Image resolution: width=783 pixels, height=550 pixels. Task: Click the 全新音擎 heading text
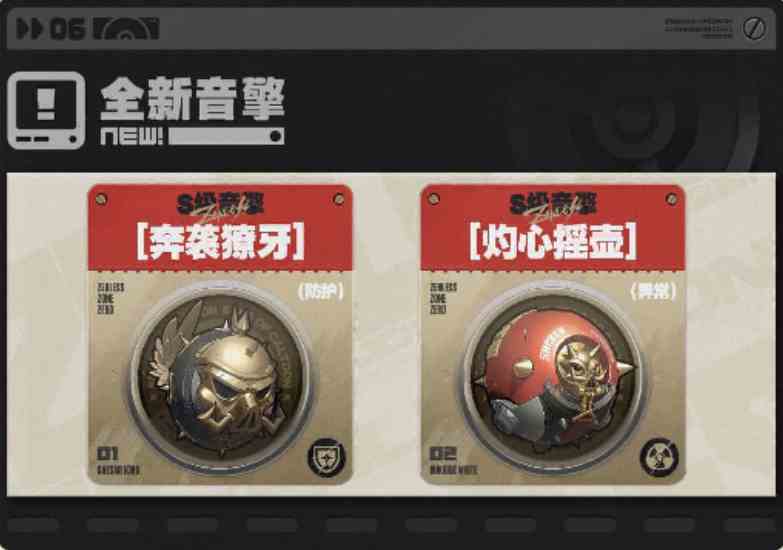click(193, 98)
